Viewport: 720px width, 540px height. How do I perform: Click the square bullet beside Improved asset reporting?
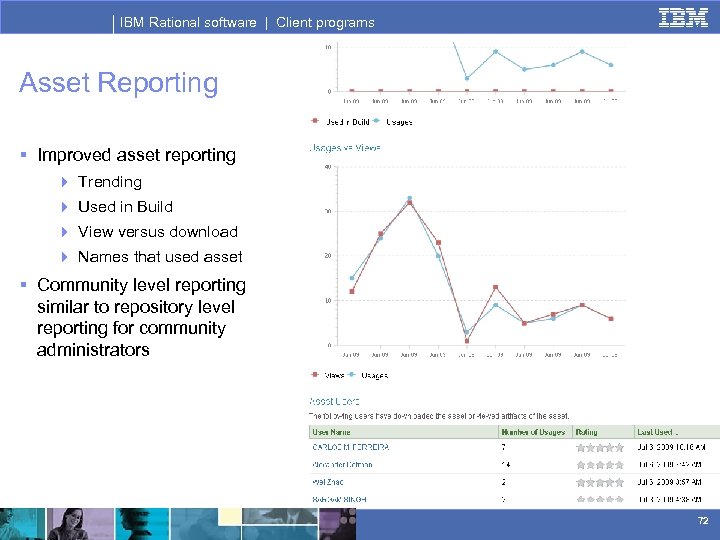(23, 155)
